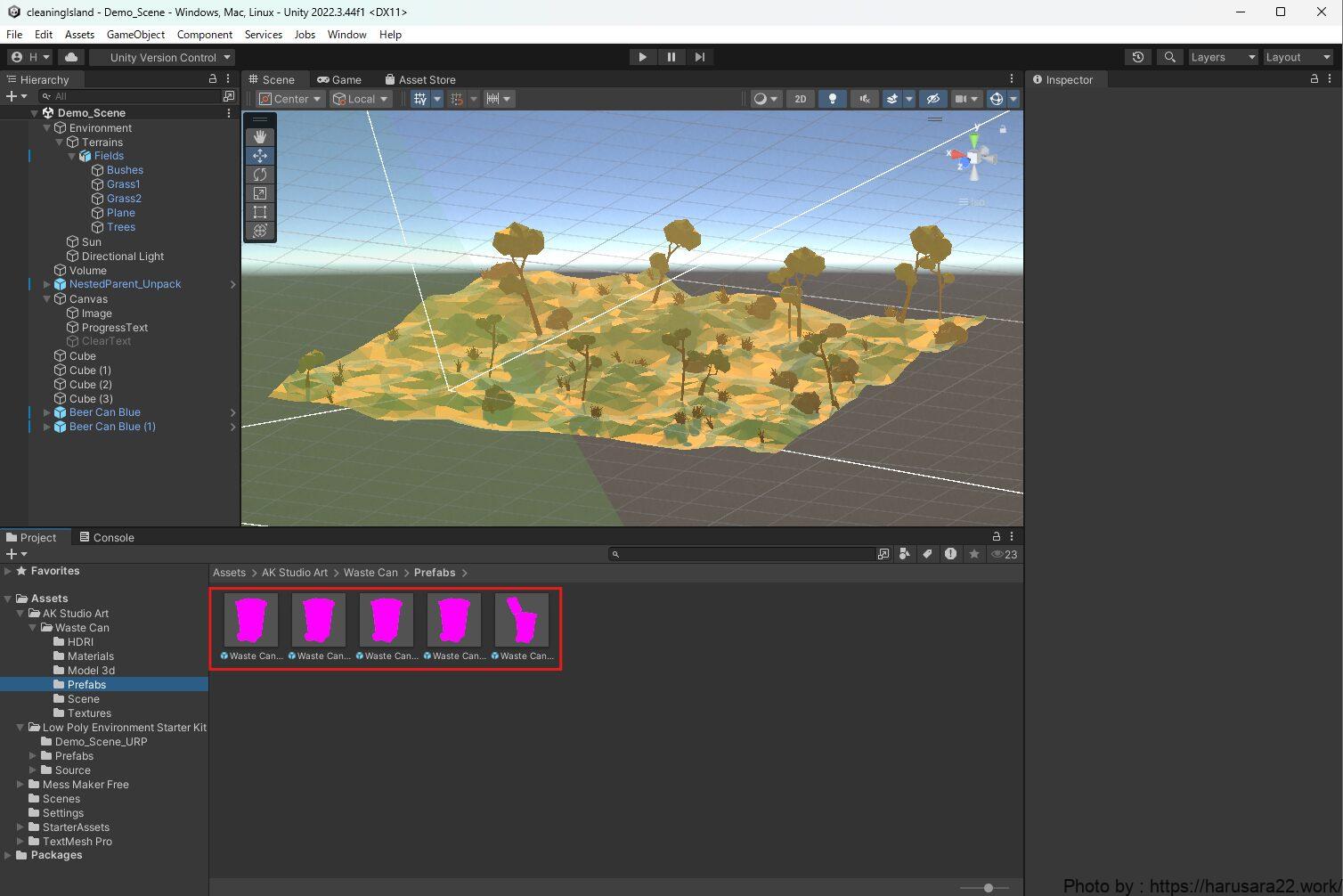Open the GameObject menu
This screenshot has height=896, width=1343.
pyautogui.click(x=135, y=35)
